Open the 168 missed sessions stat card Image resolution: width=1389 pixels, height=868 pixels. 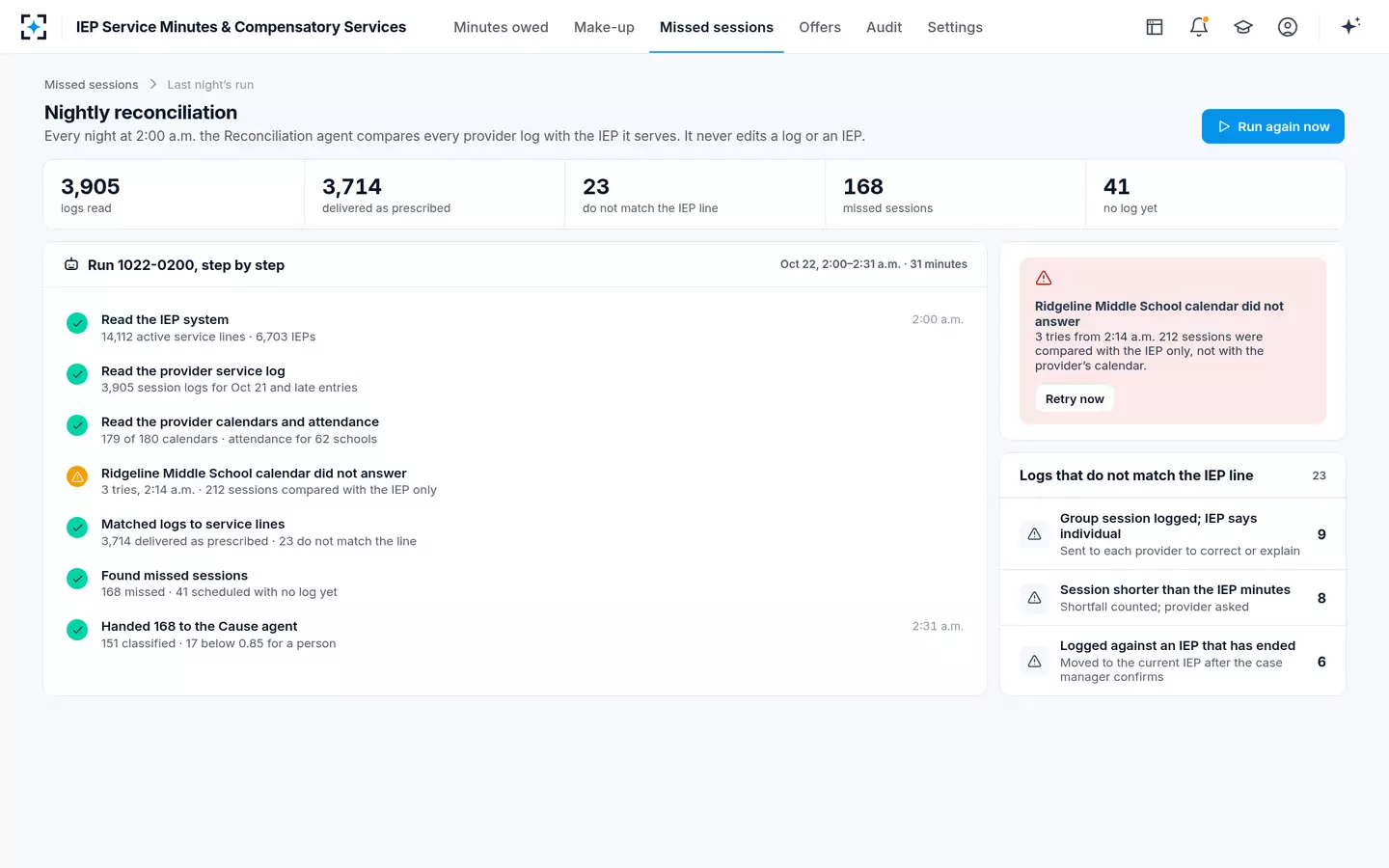pos(955,195)
